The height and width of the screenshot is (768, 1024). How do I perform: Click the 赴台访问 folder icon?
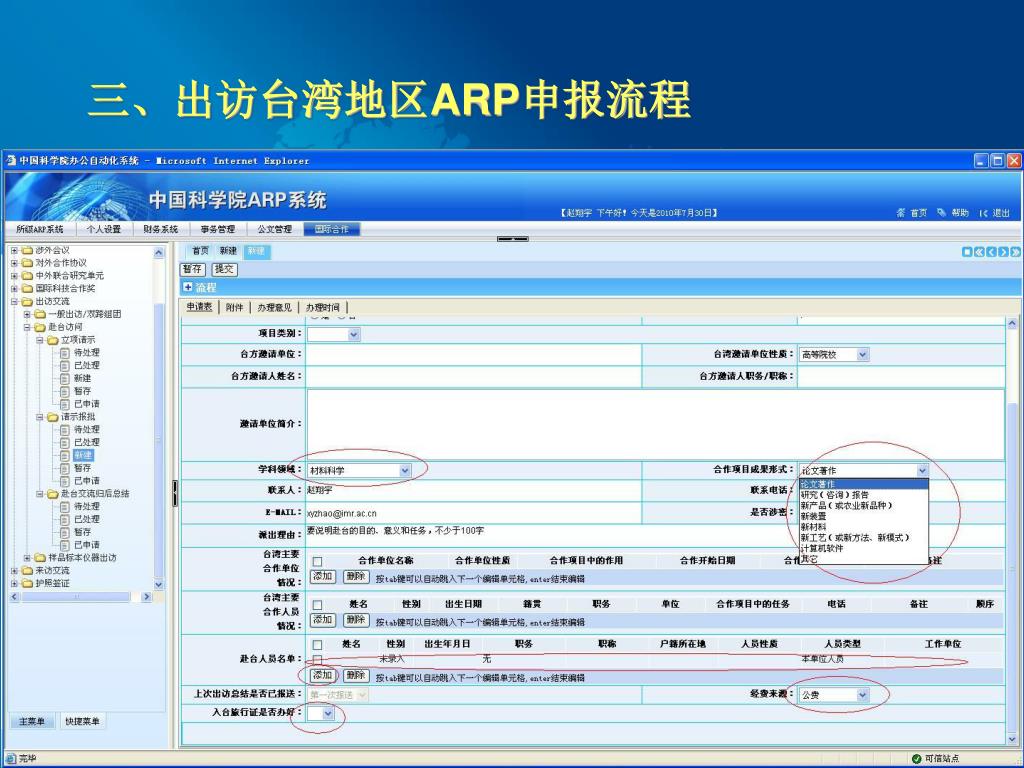point(40,327)
